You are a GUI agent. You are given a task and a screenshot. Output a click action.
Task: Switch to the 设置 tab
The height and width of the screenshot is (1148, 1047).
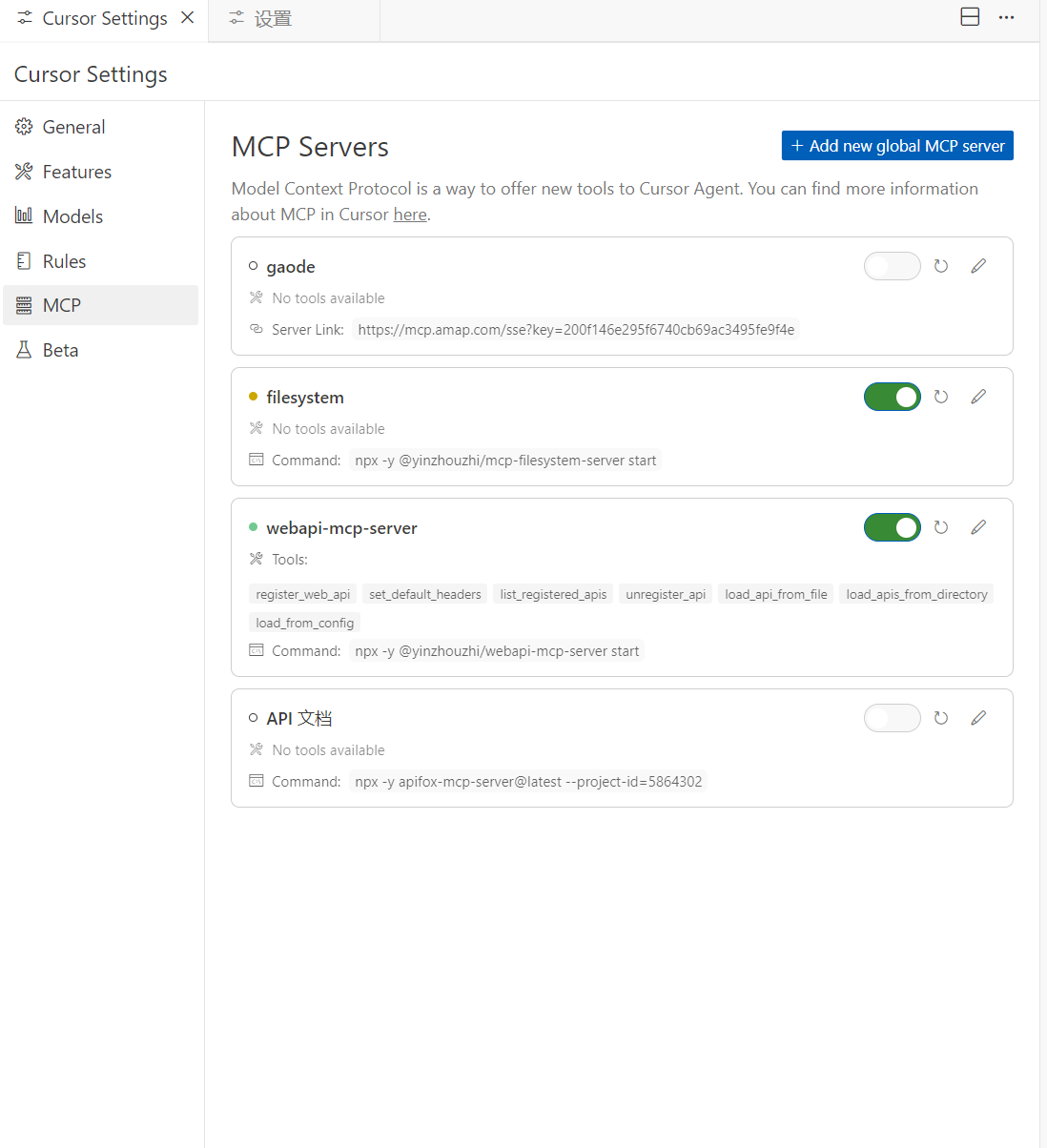pos(294,19)
